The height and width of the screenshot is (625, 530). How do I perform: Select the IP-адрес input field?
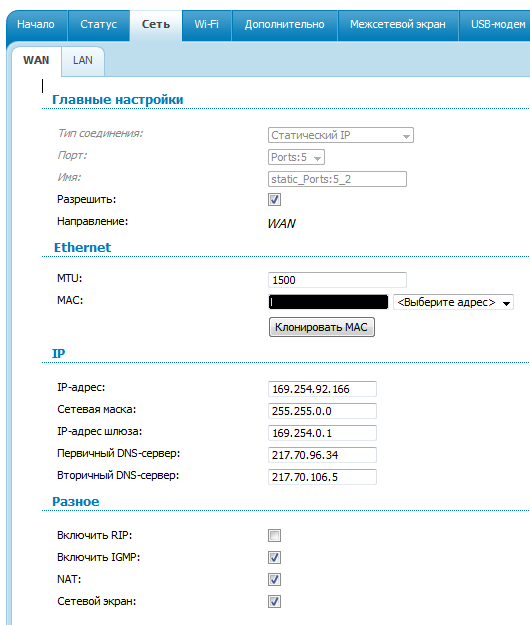(x=322, y=389)
